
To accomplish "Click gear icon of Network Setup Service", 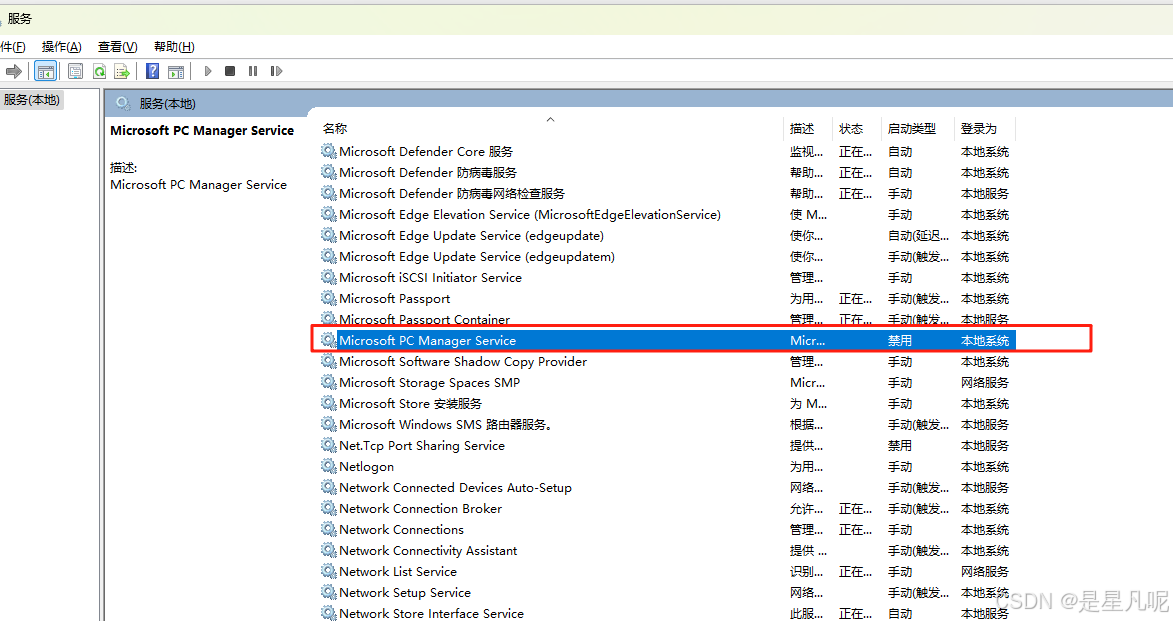I will pyautogui.click(x=328, y=591).
